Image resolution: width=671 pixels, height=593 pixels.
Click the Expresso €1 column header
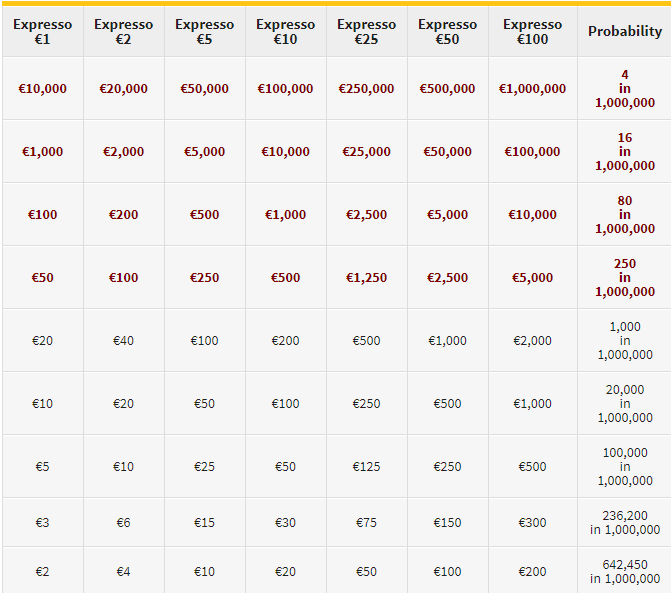(42, 31)
